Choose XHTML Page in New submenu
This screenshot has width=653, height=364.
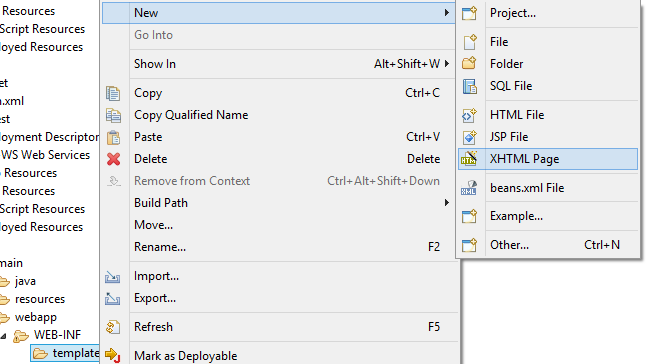coord(548,159)
